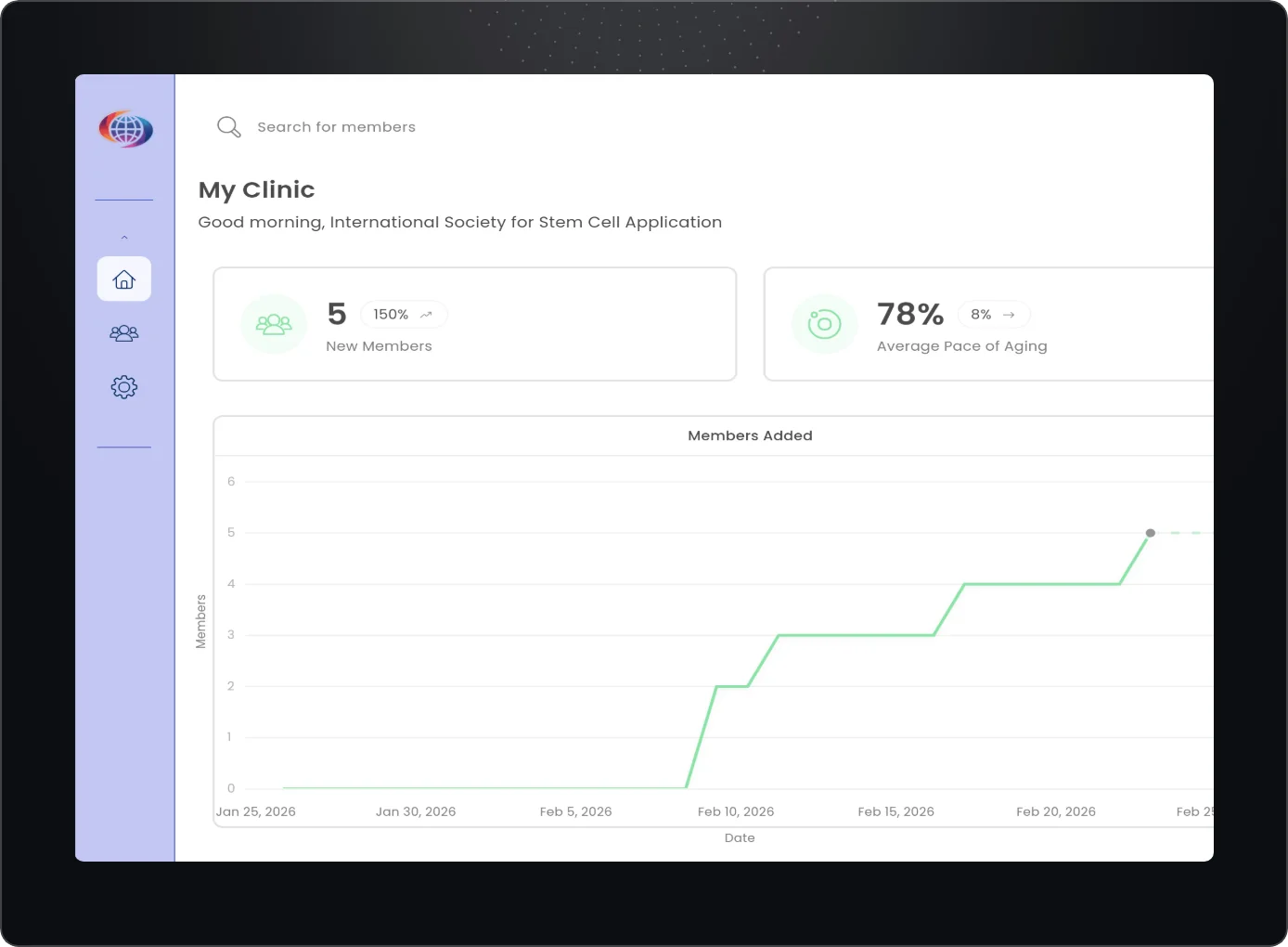Click the "Jan 30, 2026" axis label

tap(416, 811)
